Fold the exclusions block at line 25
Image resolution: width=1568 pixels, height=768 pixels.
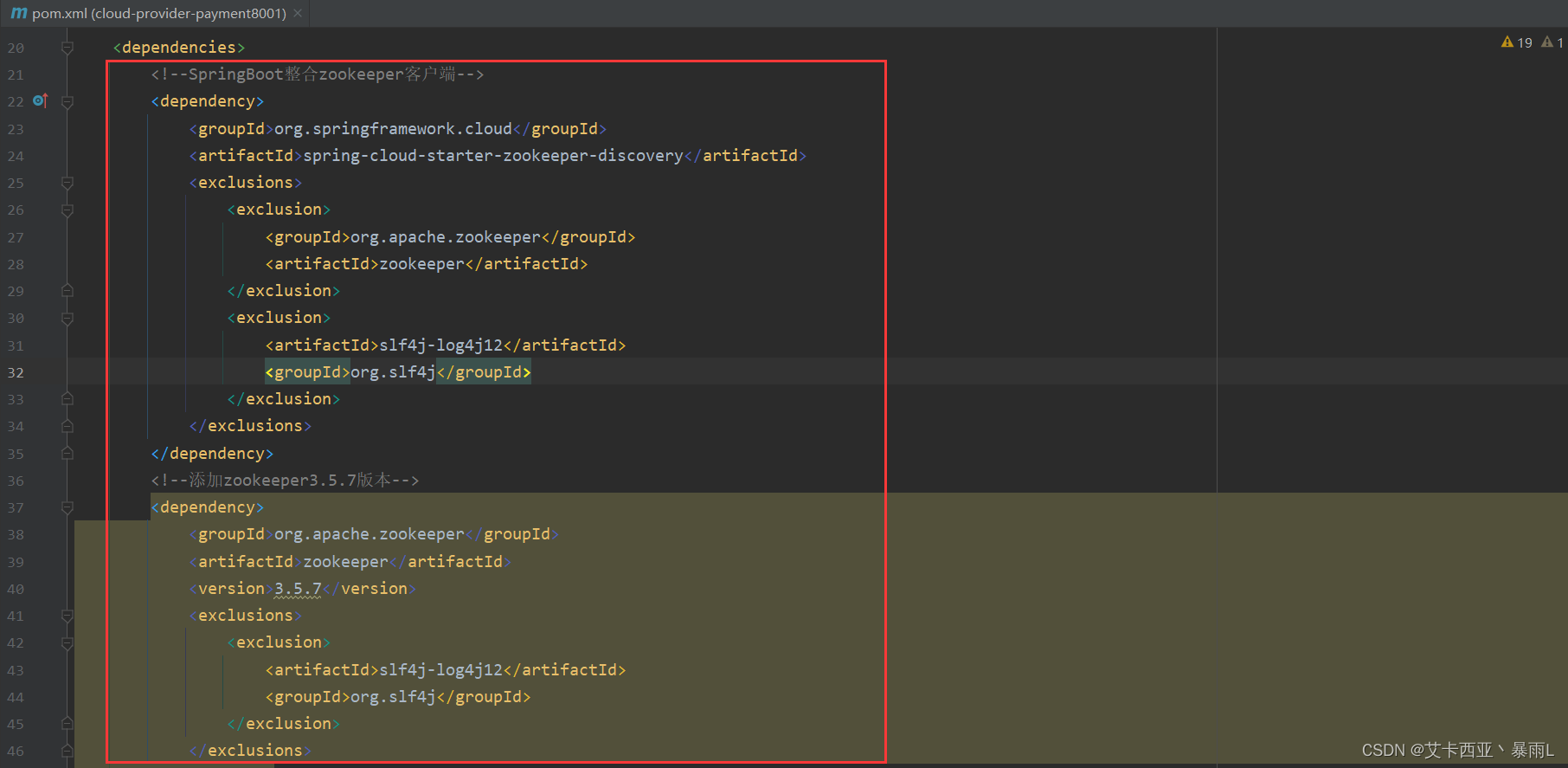click(67, 183)
